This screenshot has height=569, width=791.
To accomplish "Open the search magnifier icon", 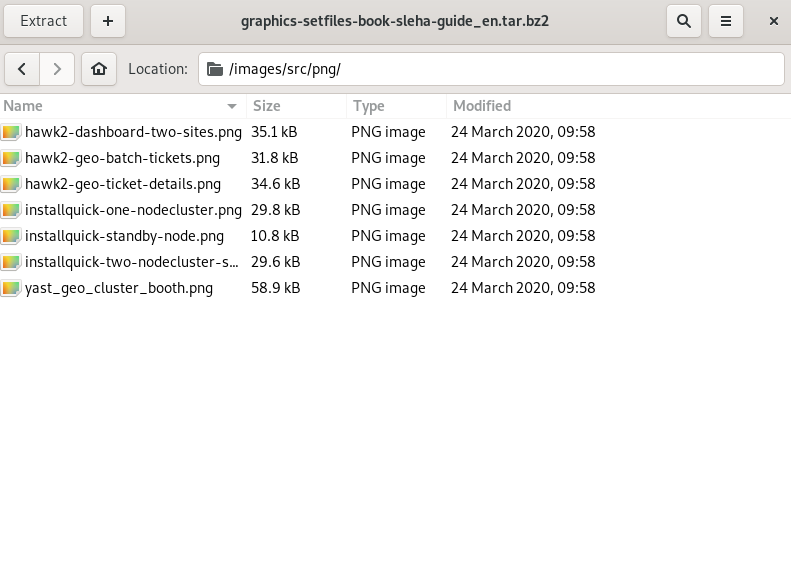I will pos(684,20).
